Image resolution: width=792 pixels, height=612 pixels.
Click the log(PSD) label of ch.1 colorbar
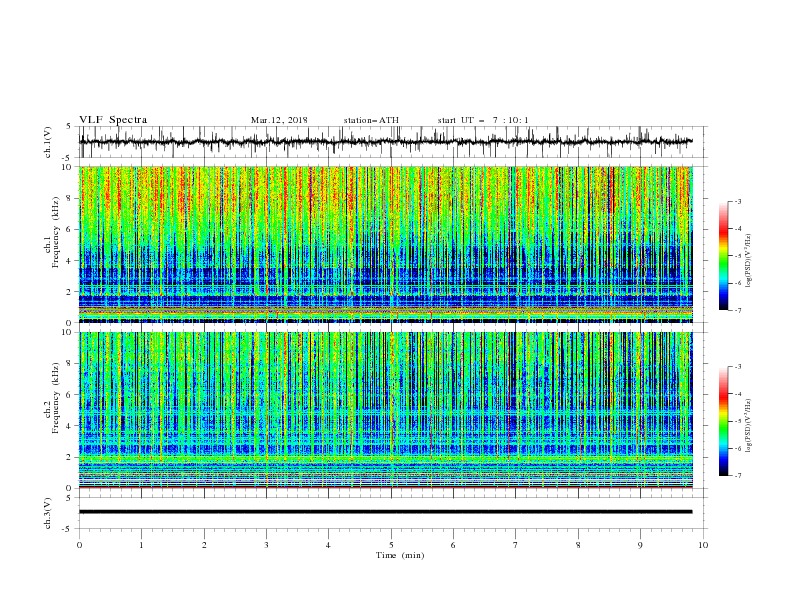coord(749,261)
